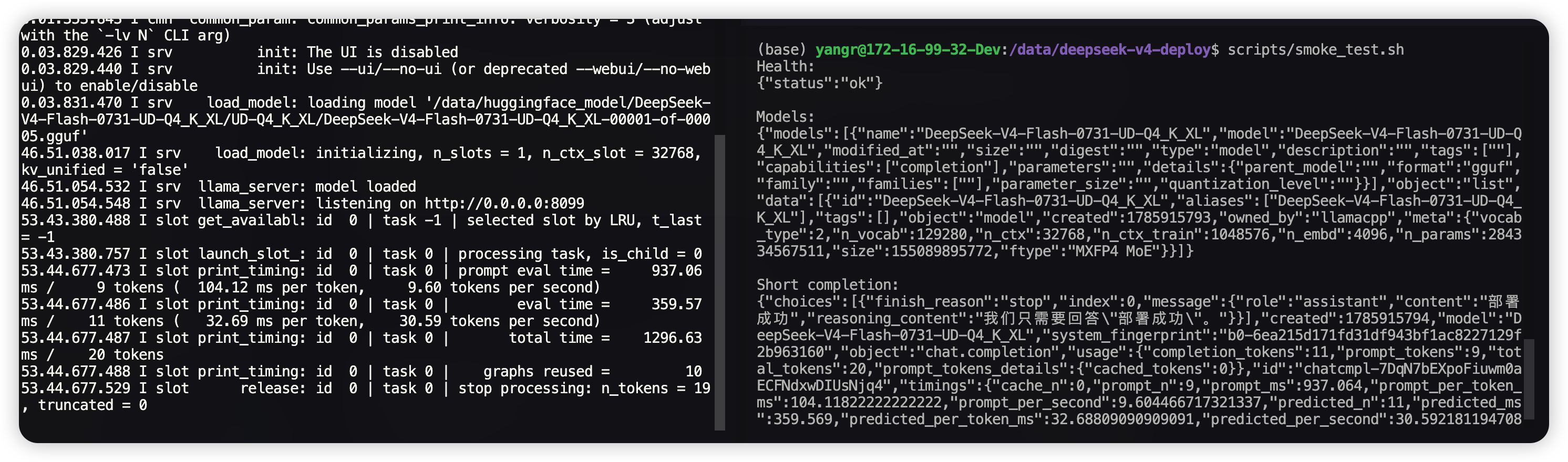Click the "Short completion:" heading line

[827, 285]
